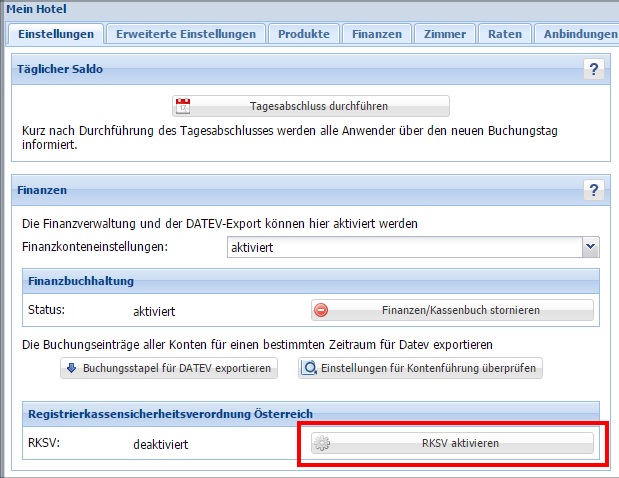Switch to the Anbindungen tab

[580, 34]
